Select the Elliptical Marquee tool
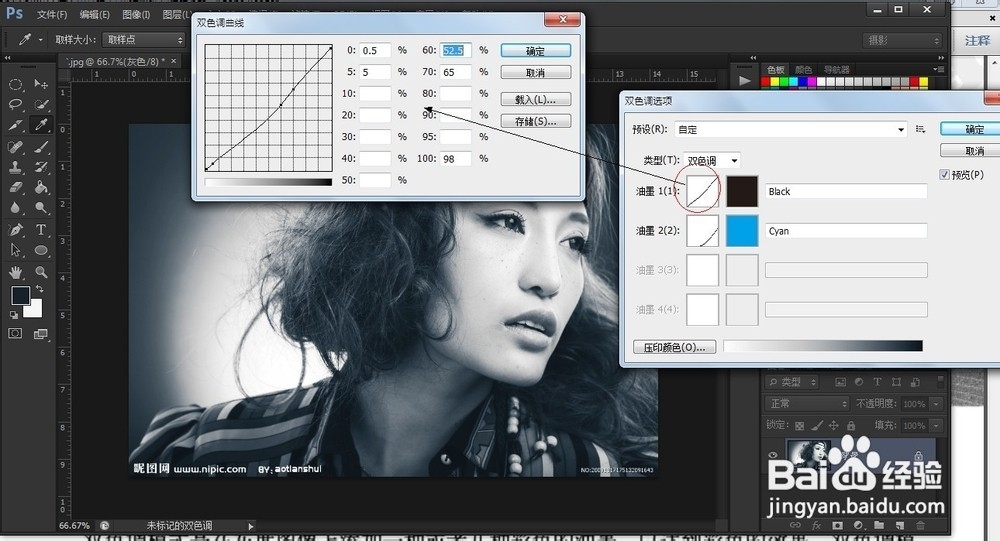 tap(15, 84)
